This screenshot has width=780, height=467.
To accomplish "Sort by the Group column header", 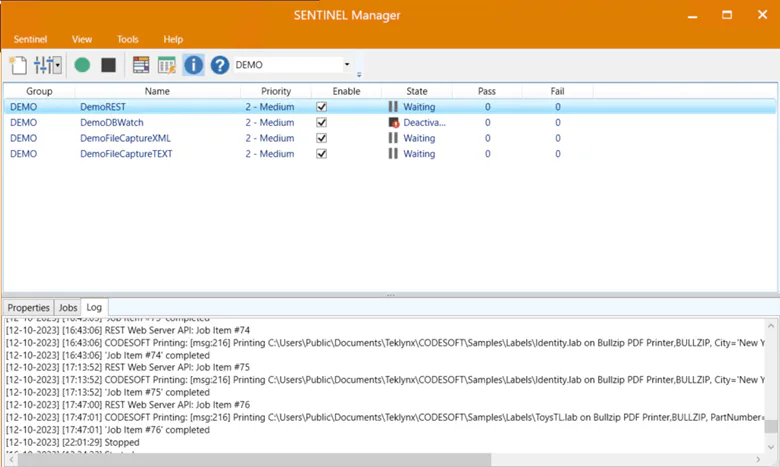I will click(39, 91).
